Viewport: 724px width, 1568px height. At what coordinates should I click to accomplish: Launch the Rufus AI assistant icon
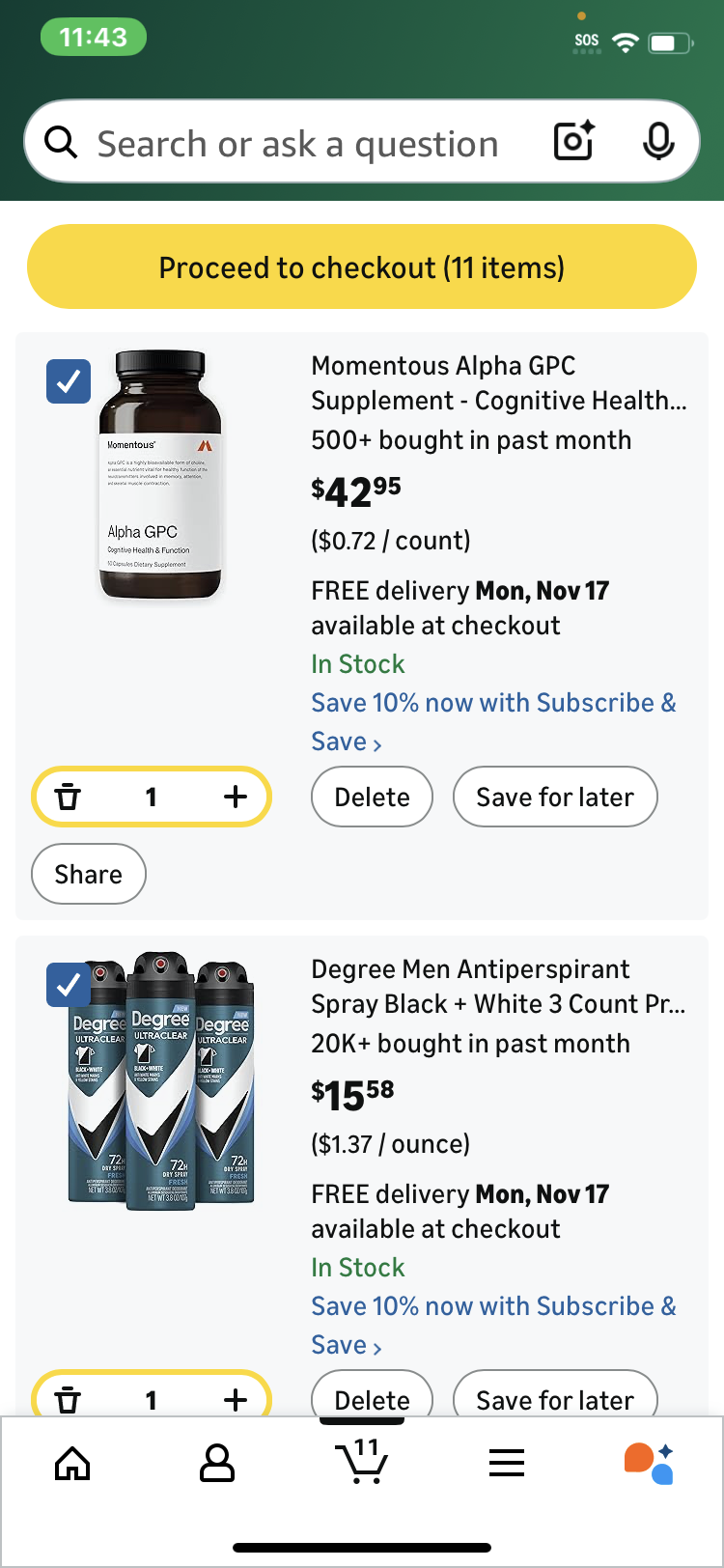point(650,1464)
